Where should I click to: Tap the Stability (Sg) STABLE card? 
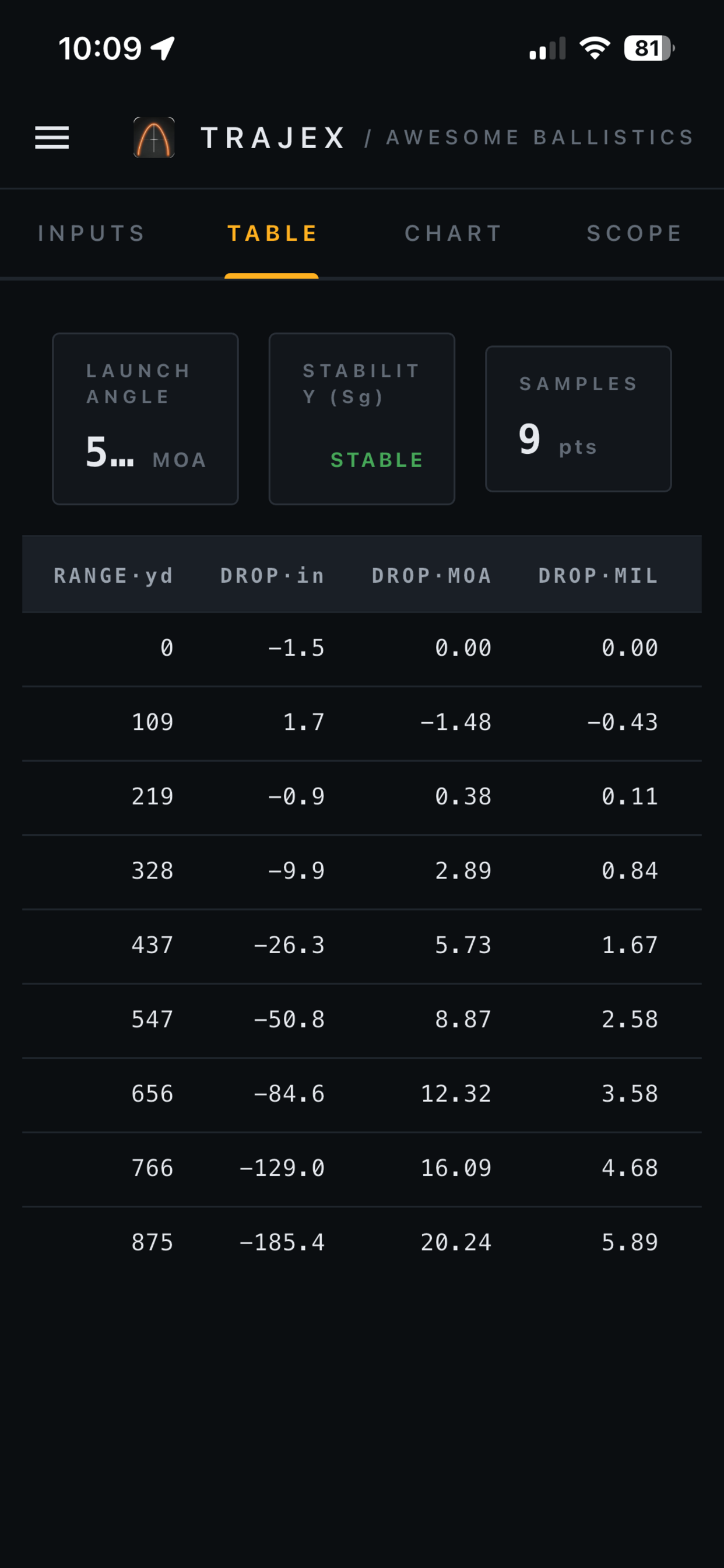(362, 419)
